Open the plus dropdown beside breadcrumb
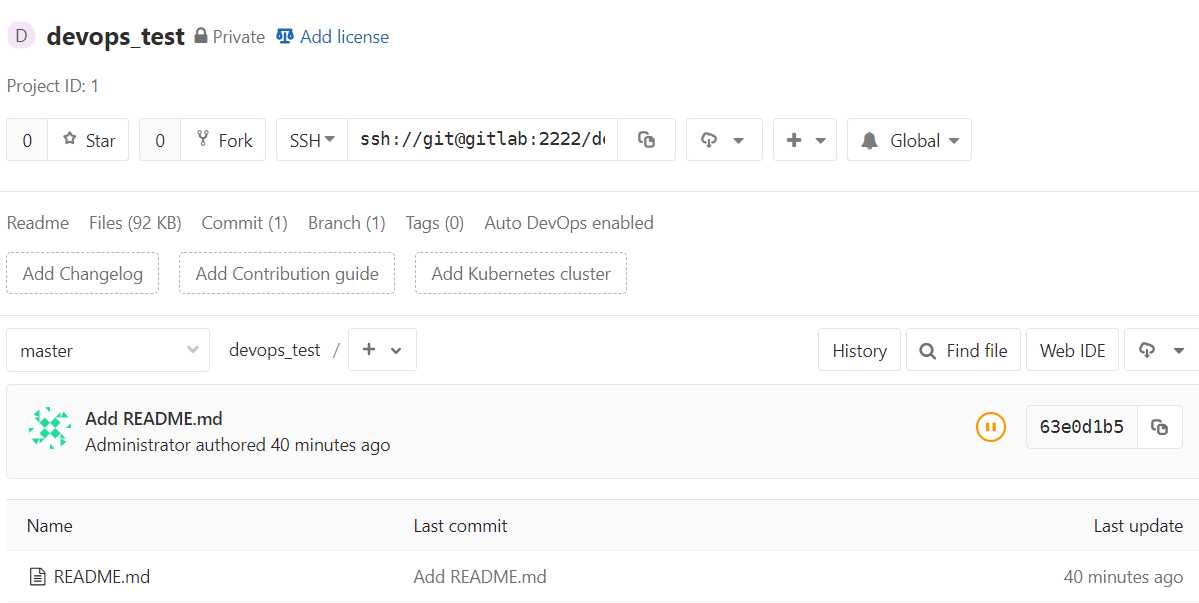 (x=382, y=350)
